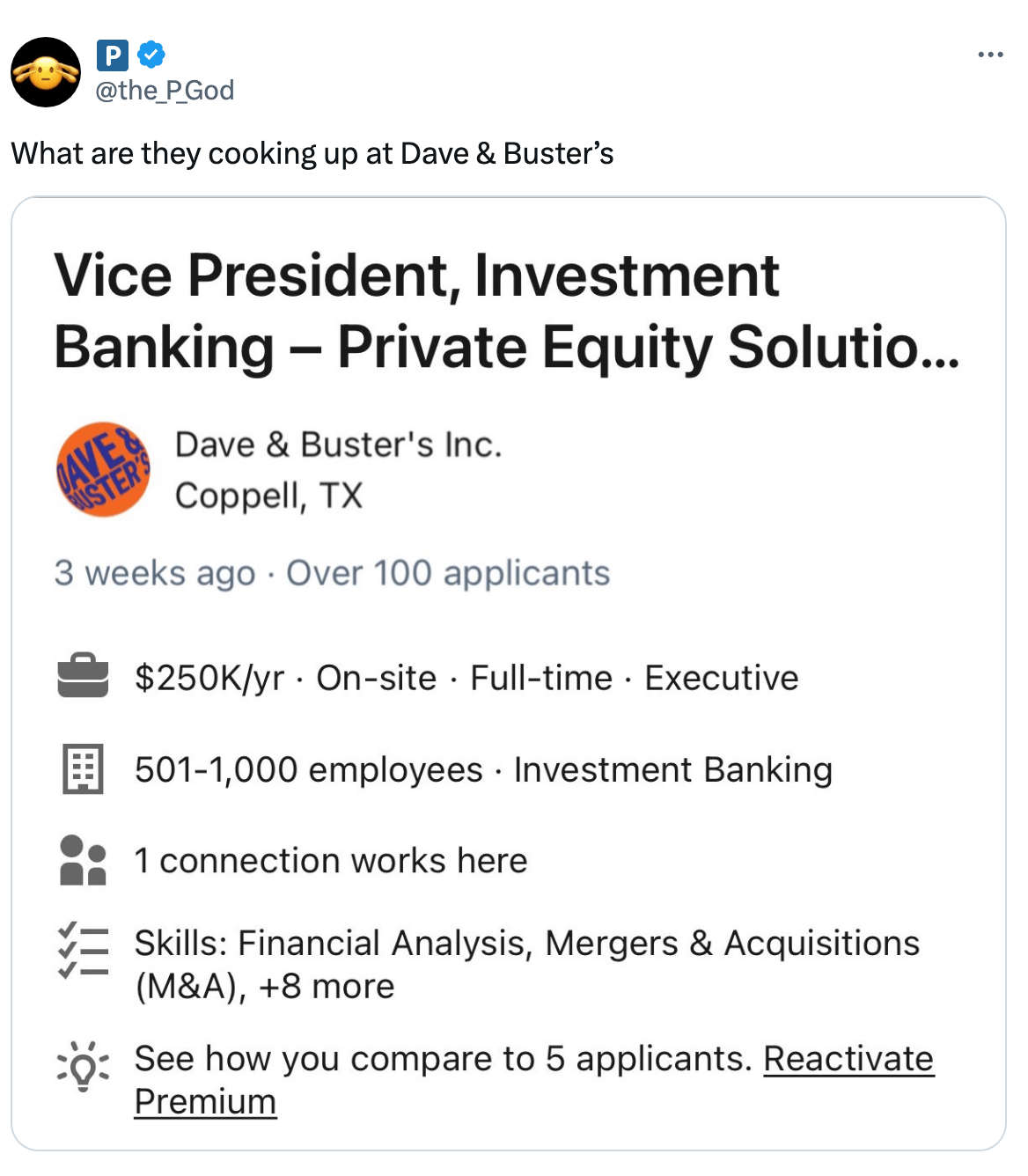Screen dimensions: 1028x1176
Task: Click the 'Coppell, TX' location text
Action: (x=268, y=496)
